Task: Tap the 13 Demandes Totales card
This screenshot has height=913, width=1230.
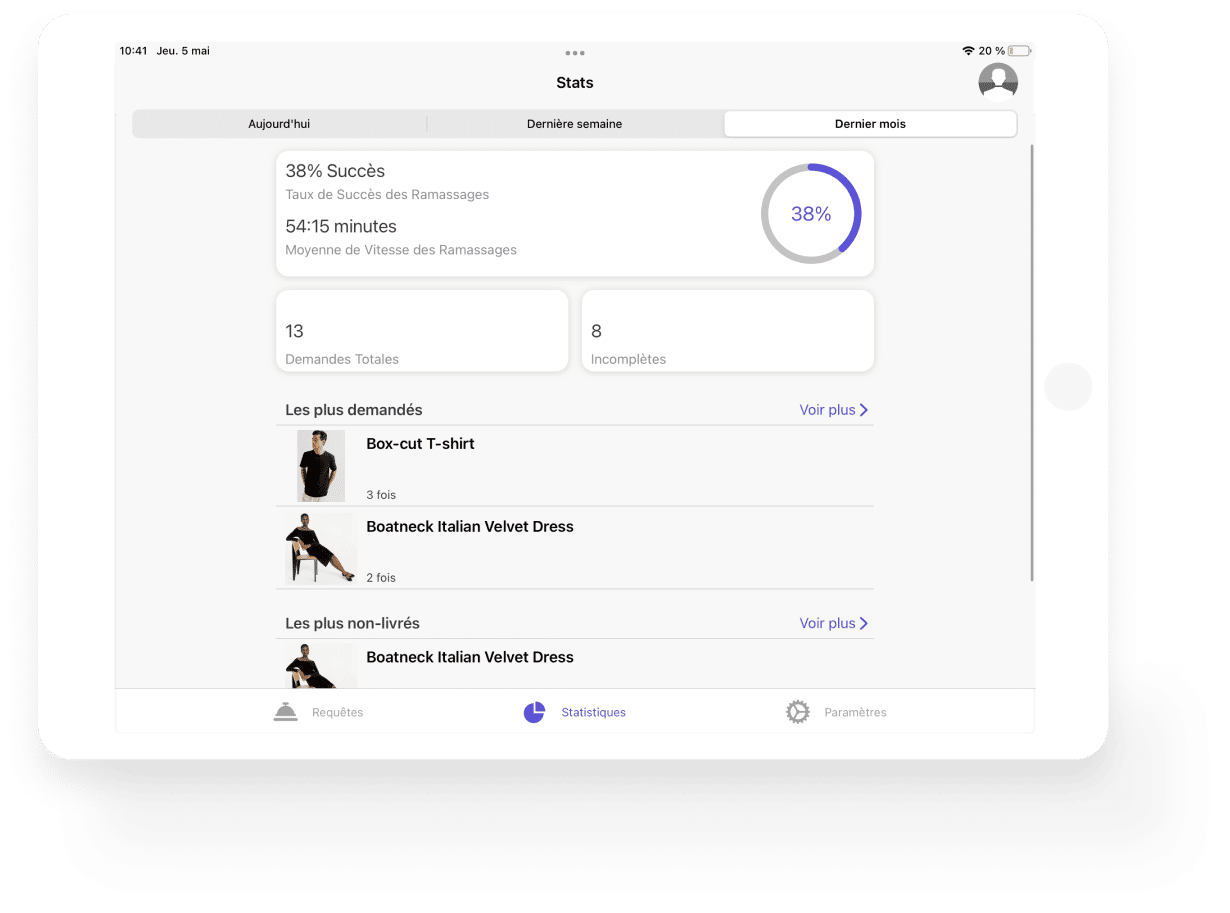Action: [x=422, y=331]
